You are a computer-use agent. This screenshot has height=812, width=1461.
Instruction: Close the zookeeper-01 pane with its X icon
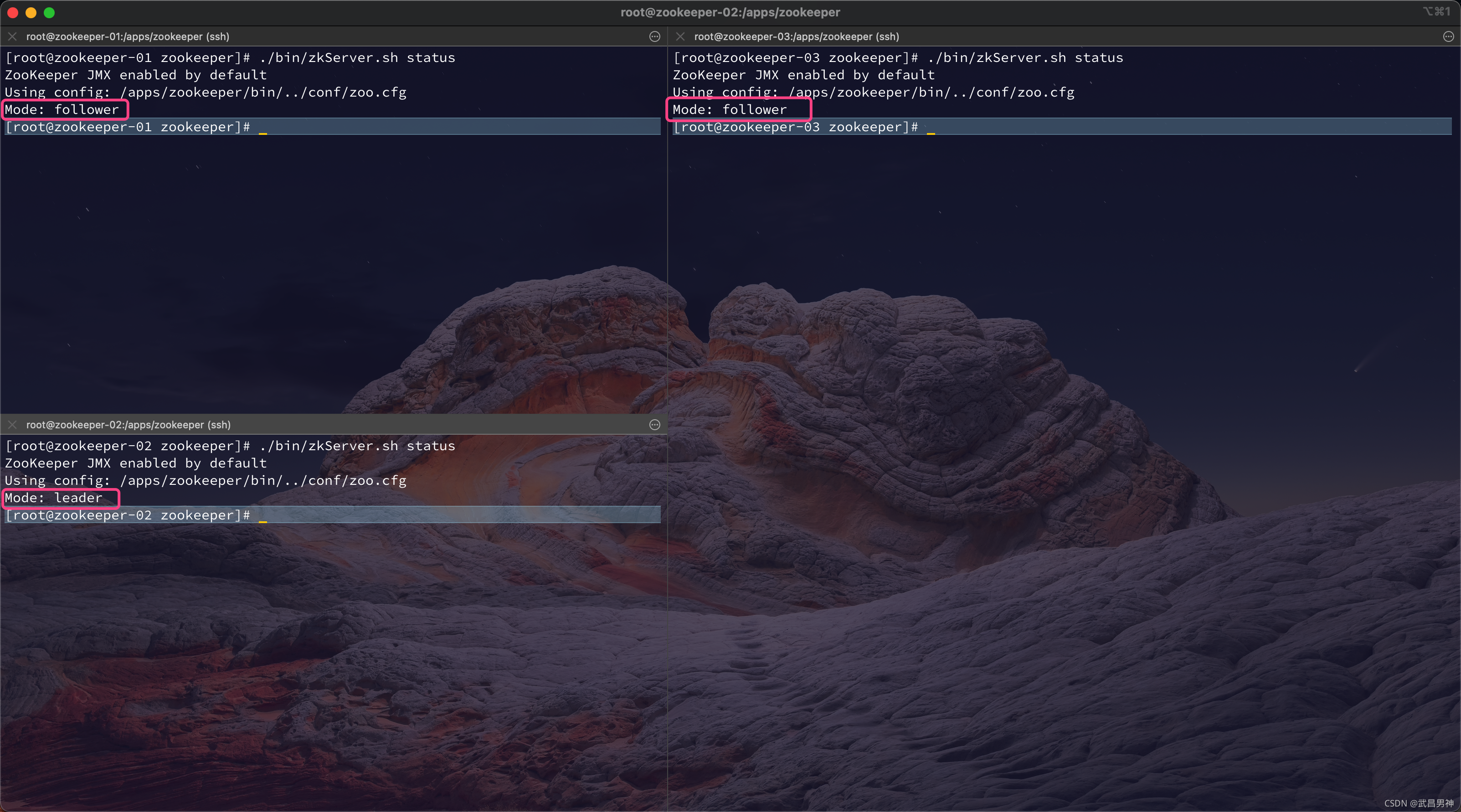click(x=12, y=36)
